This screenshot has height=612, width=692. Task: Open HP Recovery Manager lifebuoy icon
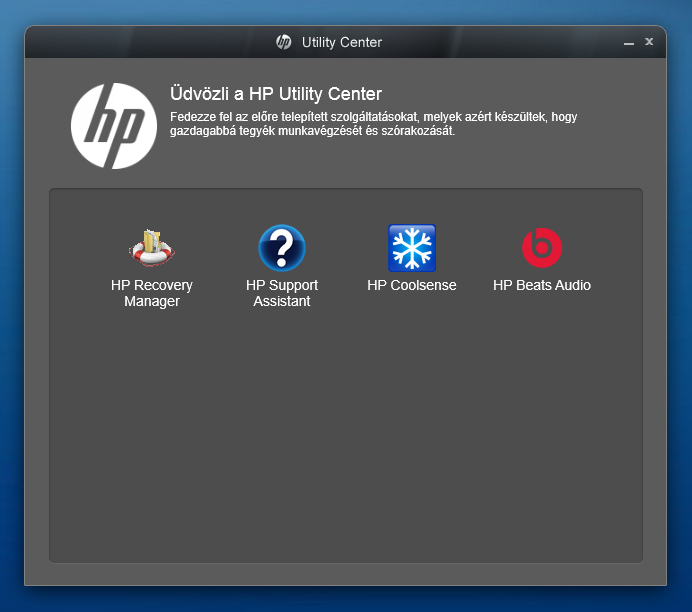pyautogui.click(x=152, y=248)
